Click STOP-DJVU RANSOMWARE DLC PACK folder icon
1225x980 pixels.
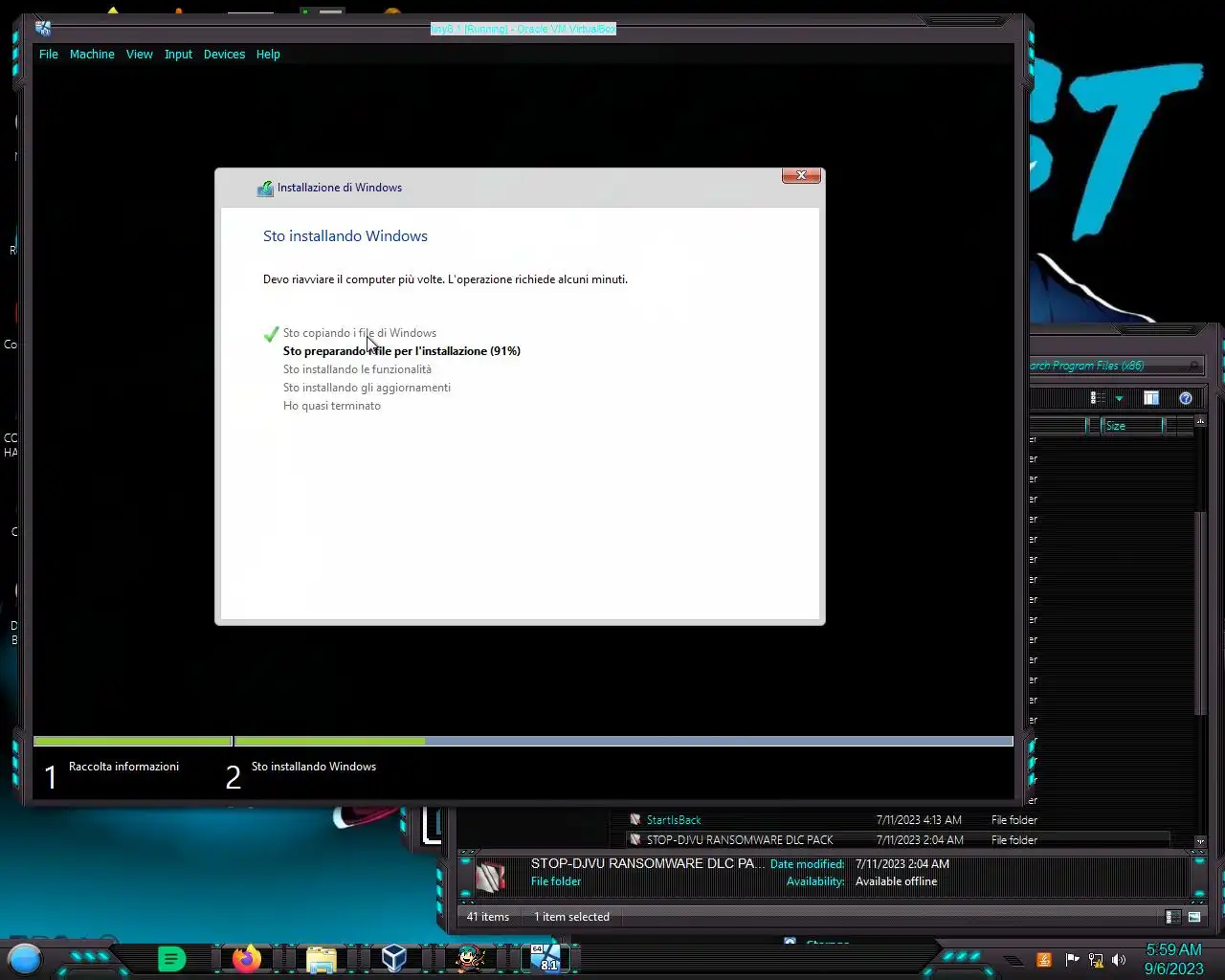635,840
